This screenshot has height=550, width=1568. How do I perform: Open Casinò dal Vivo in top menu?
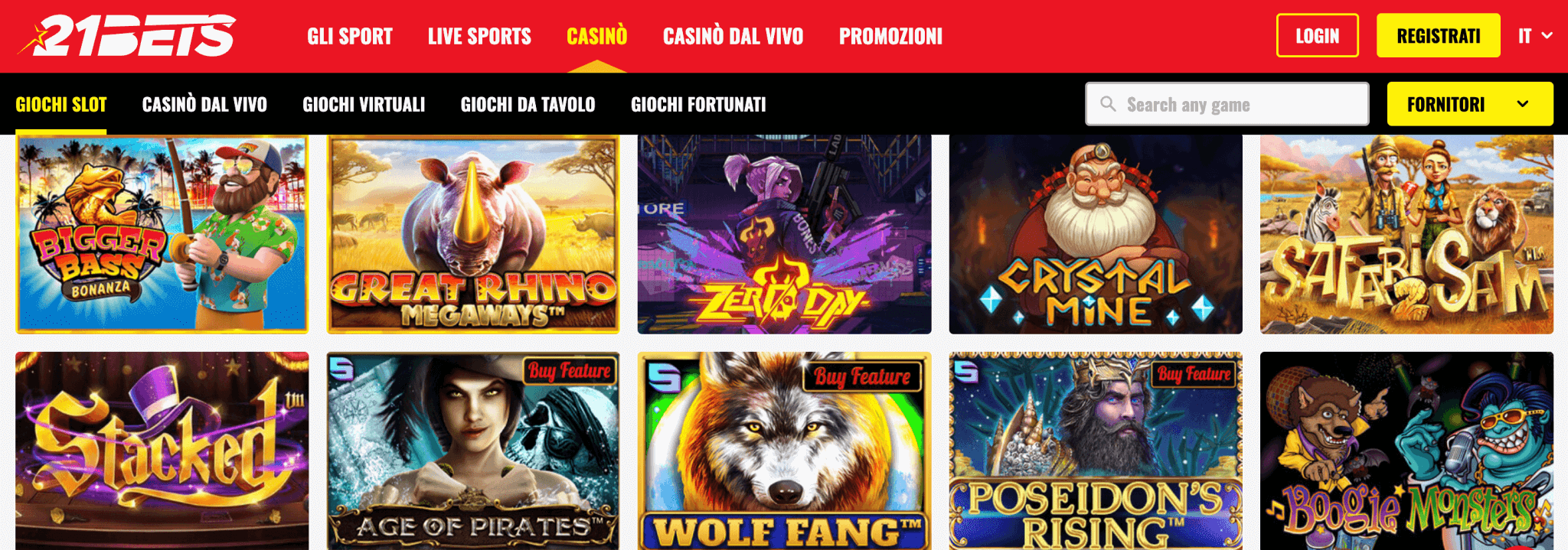coord(733,36)
